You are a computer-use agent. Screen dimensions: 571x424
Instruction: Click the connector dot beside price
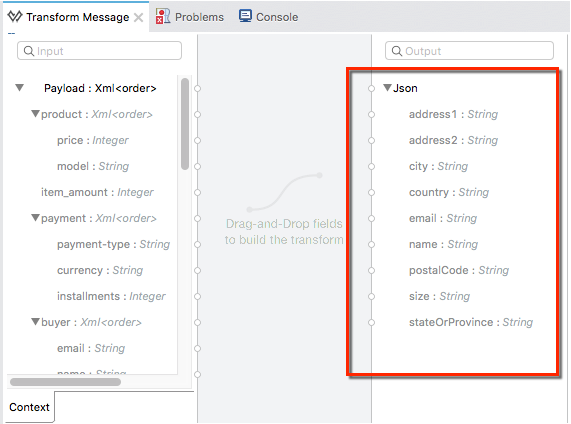click(197, 140)
